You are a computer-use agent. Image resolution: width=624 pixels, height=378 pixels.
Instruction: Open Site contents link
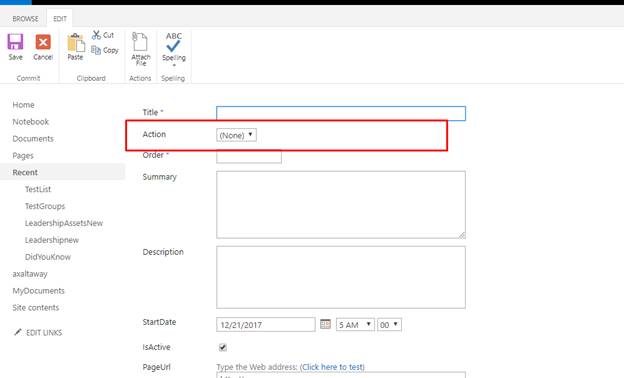[x=35, y=308]
